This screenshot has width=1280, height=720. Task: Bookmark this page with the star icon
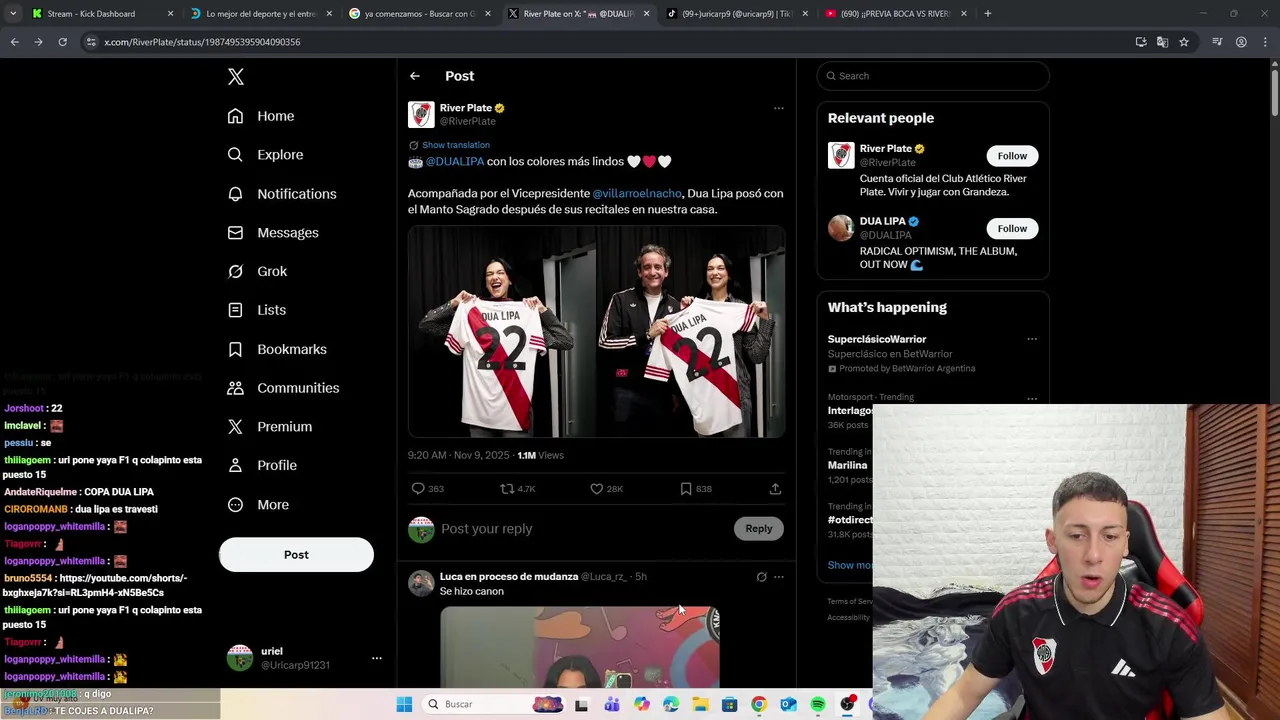(x=1184, y=42)
